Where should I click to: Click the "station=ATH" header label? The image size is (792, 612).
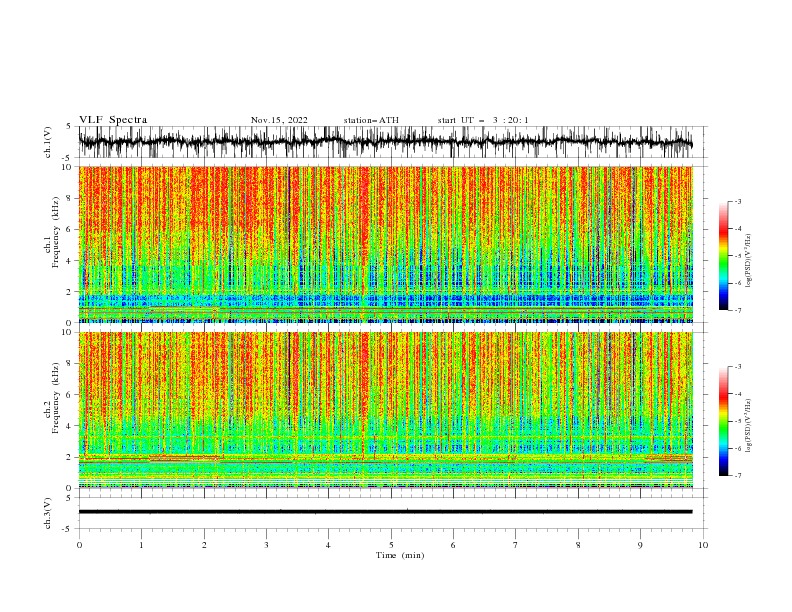(371, 120)
